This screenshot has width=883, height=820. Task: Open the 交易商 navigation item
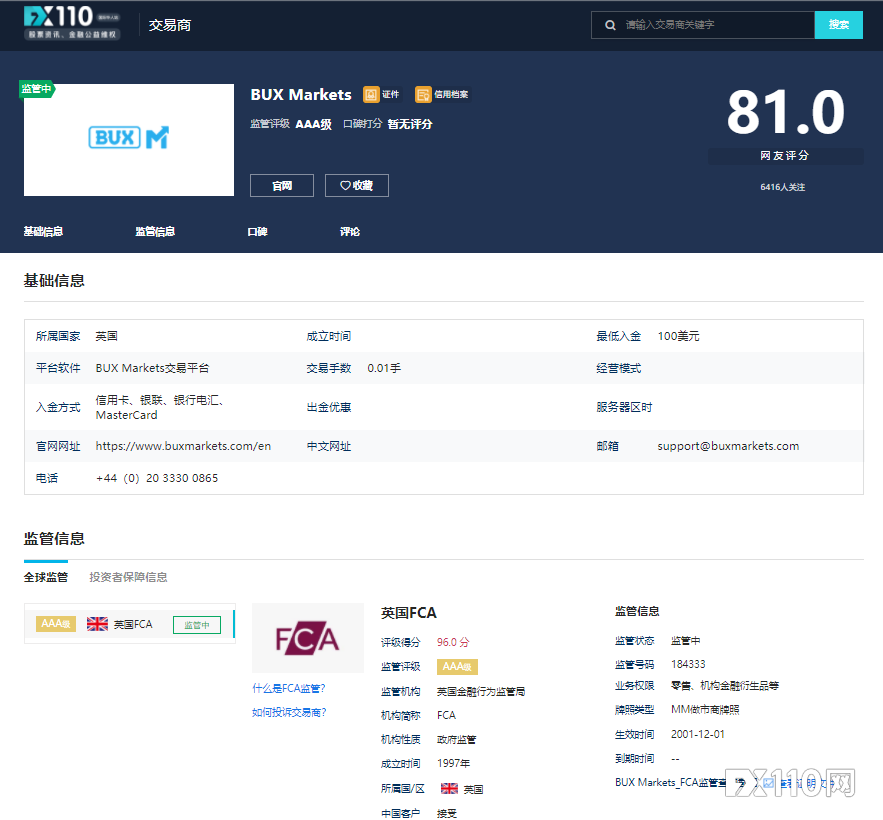pos(170,25)
